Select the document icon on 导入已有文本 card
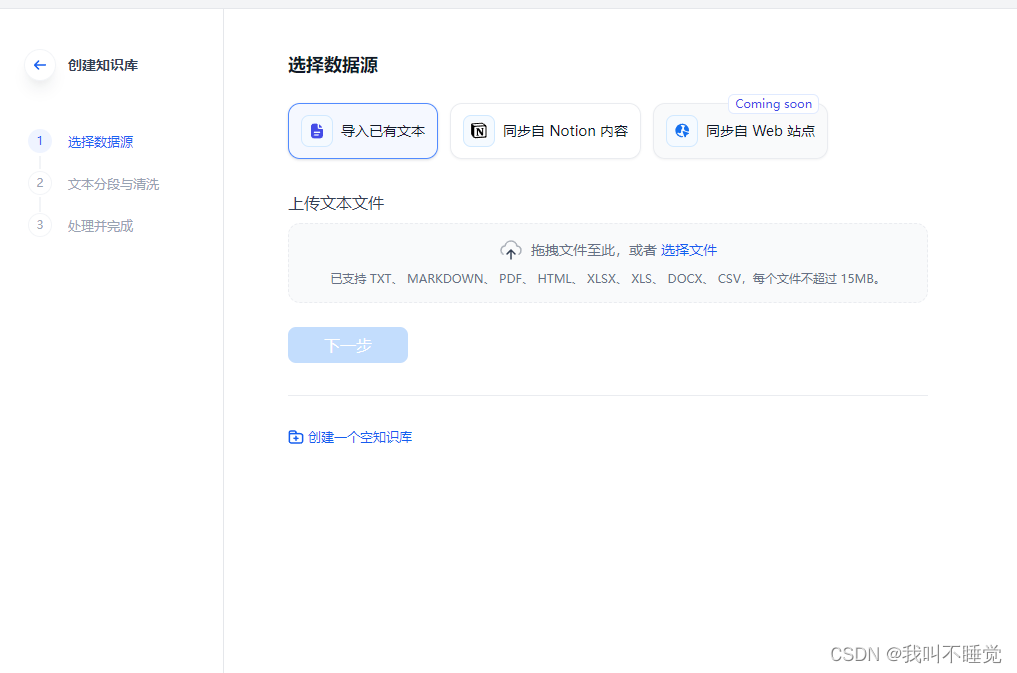The width and height of the screenshot is (1017, 673). point(316,130)
